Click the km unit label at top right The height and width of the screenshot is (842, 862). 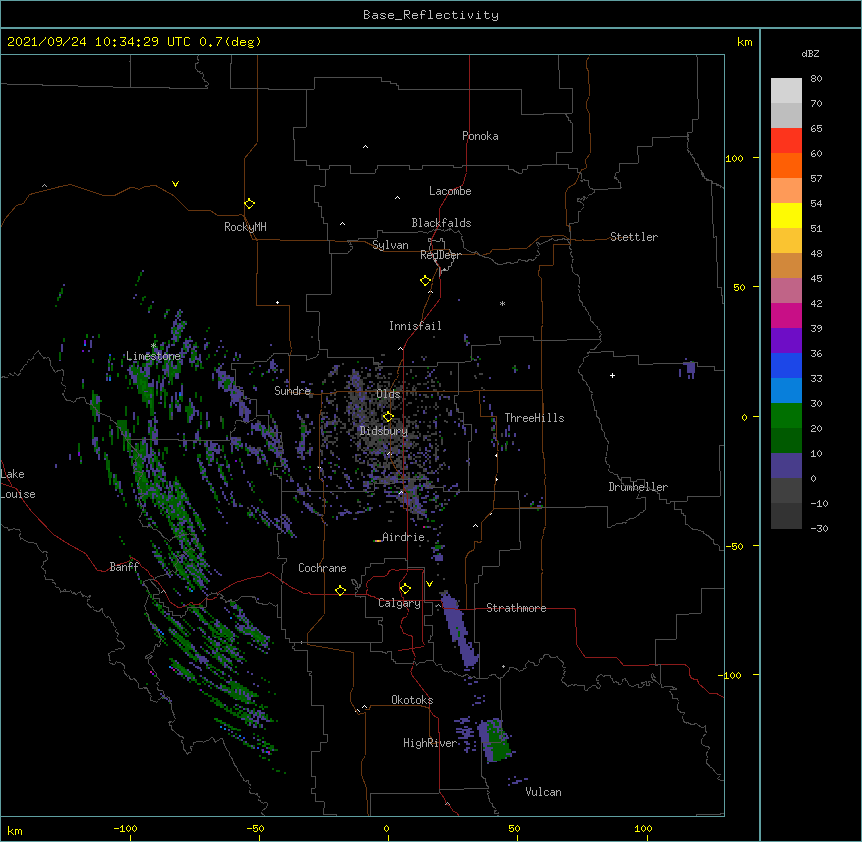point(744,42)
